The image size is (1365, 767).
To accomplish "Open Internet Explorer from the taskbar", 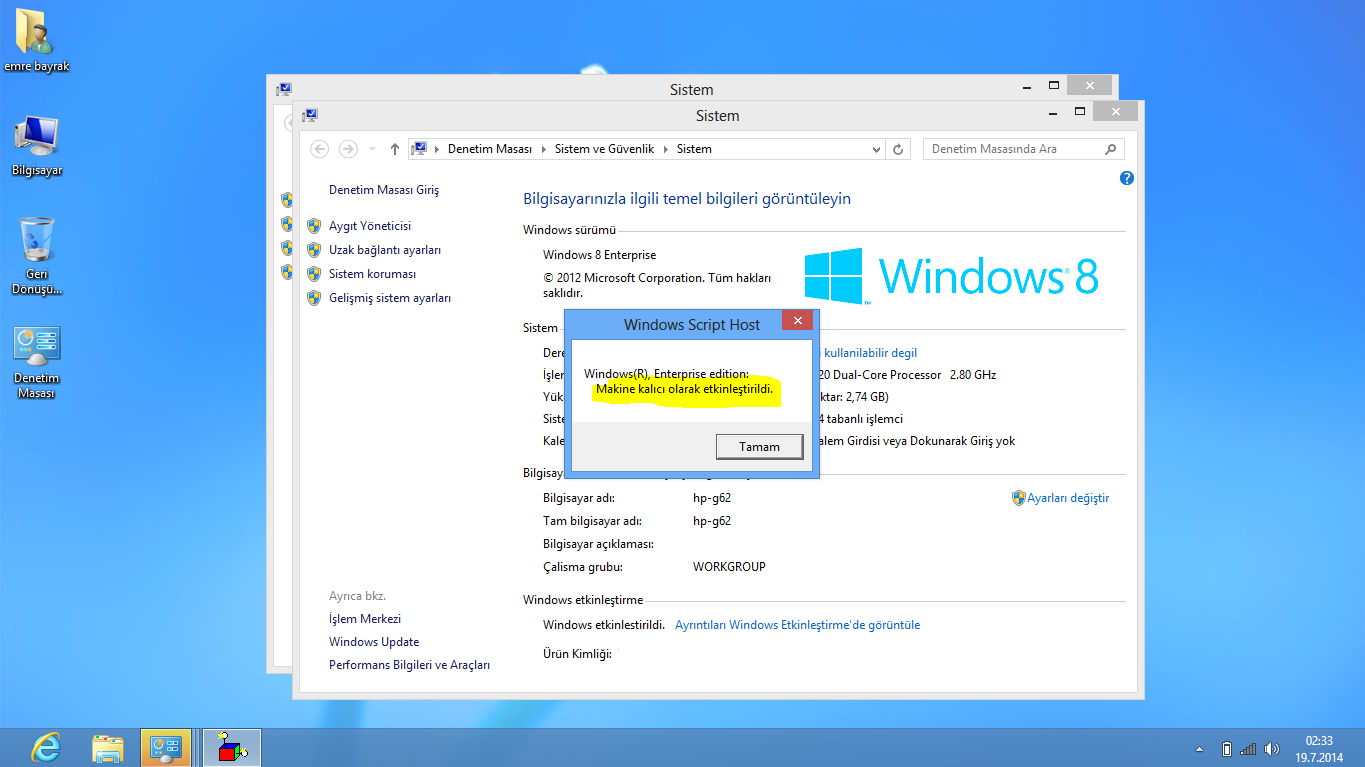I will point(46,747).
